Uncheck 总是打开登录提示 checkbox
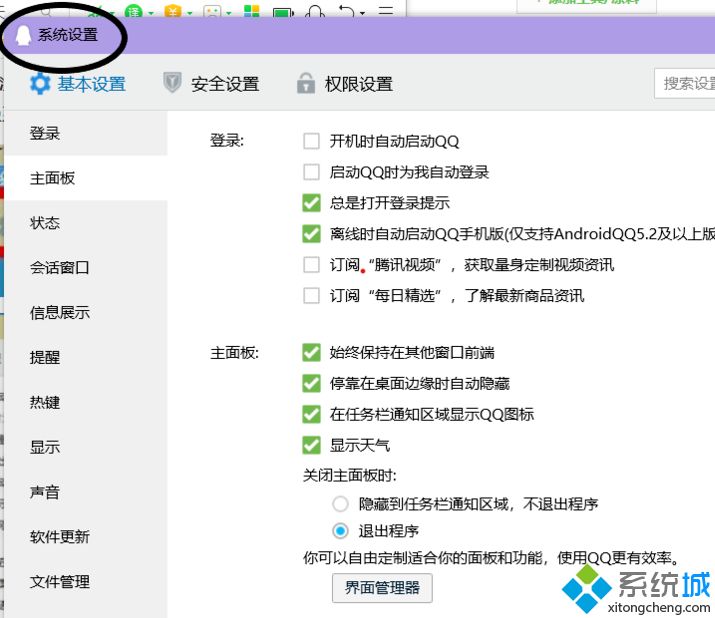This screenshot has height=618, width=715. (311, 203)
